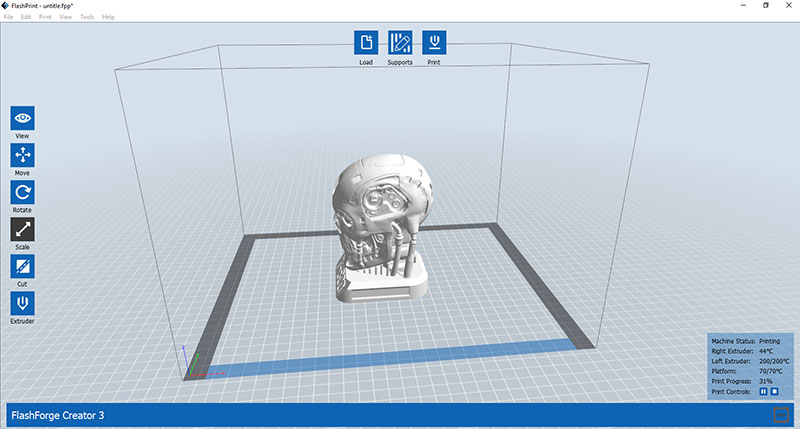Open the Help menu

pos(108,17)
